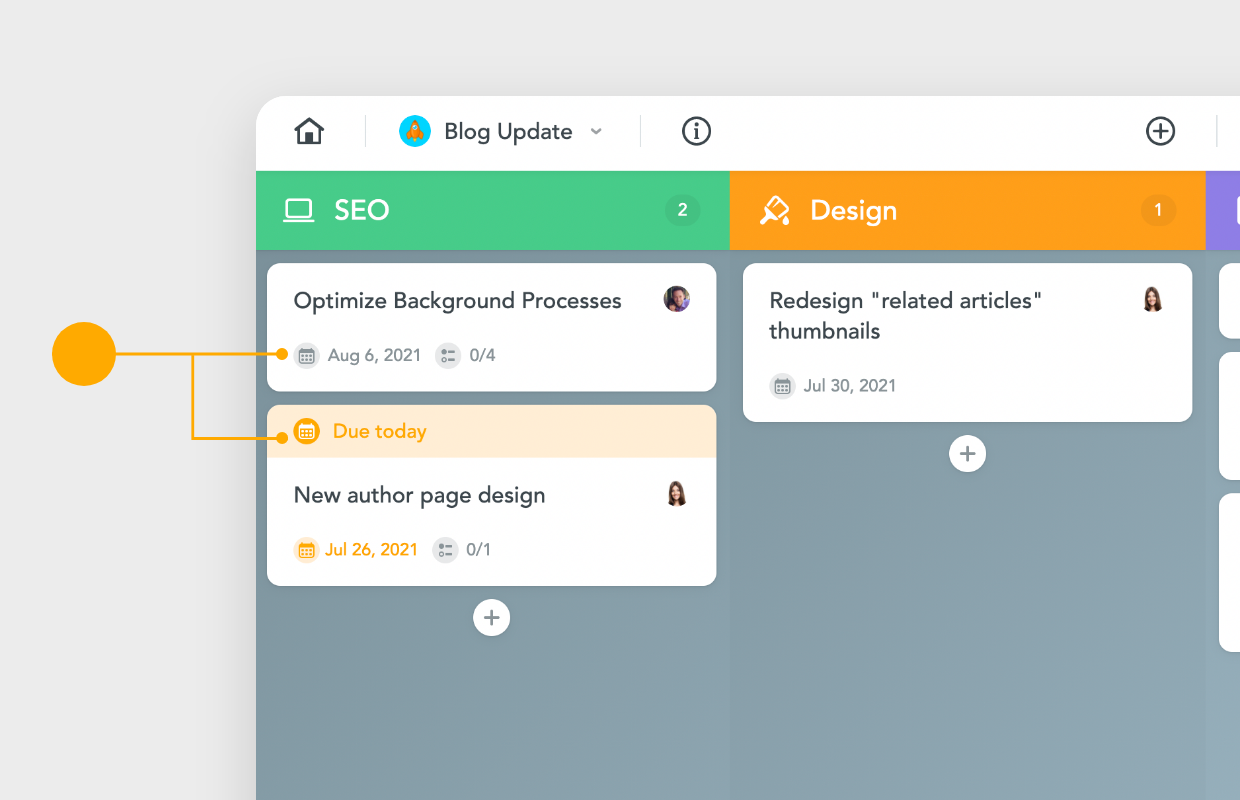Go to the home icon
This screenshot has width=1240, height=800.
[x=309, y=131]
